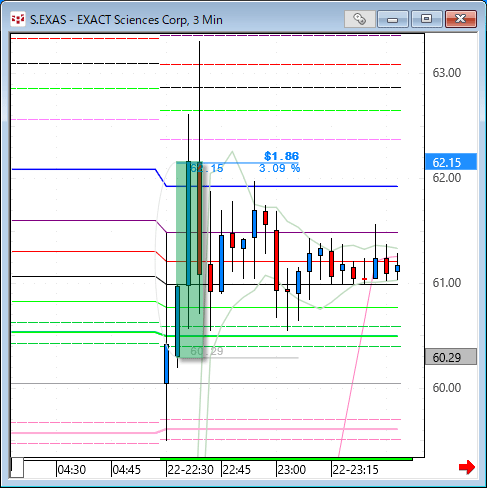Click the S.EXAS title bar text

click(126, 20)
